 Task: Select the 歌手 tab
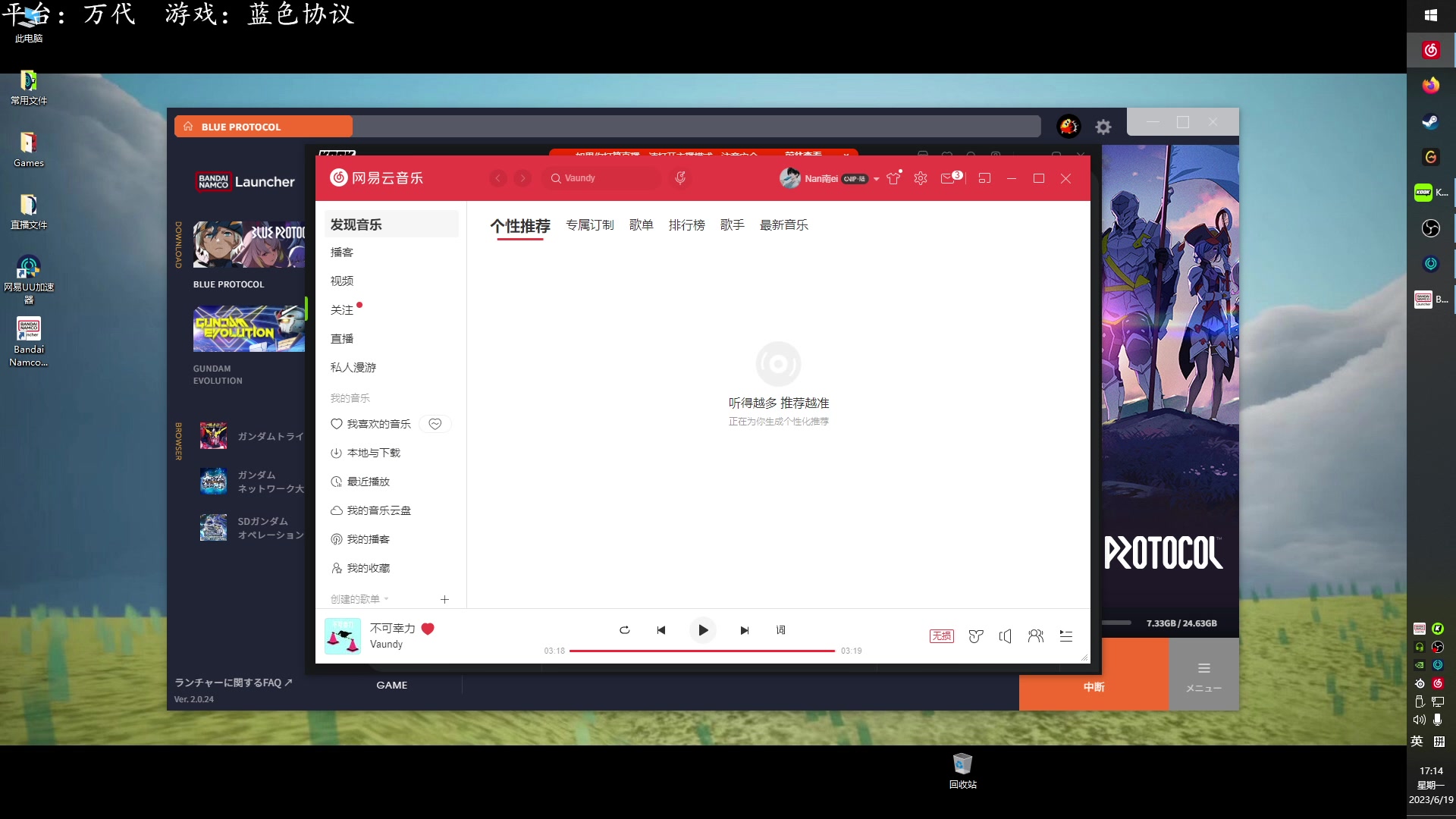point(733,225)
